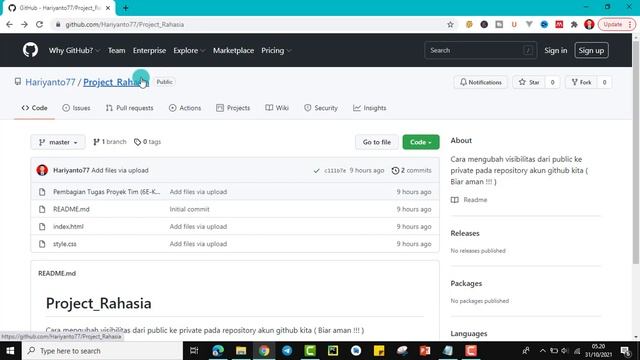The height and width of the screenshot is (360, 640).
Task: Click Hariyanto77 commit author avatar
Action: 42,170
